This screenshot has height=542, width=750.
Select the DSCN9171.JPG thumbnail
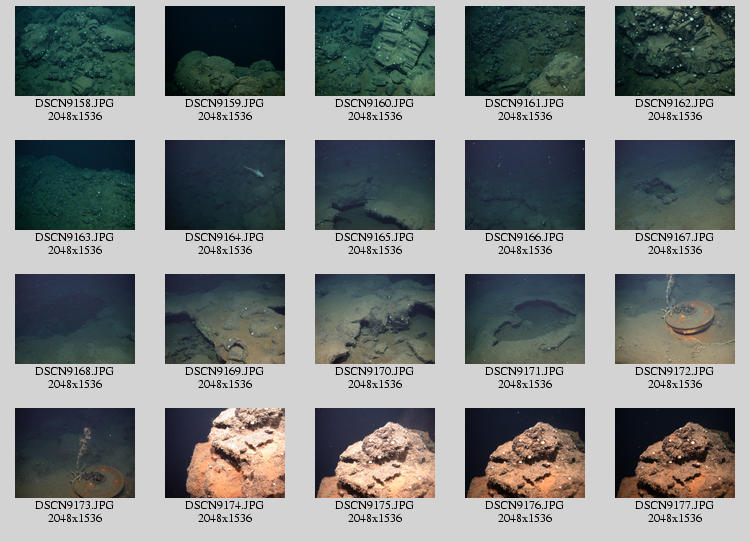(525, 319)
